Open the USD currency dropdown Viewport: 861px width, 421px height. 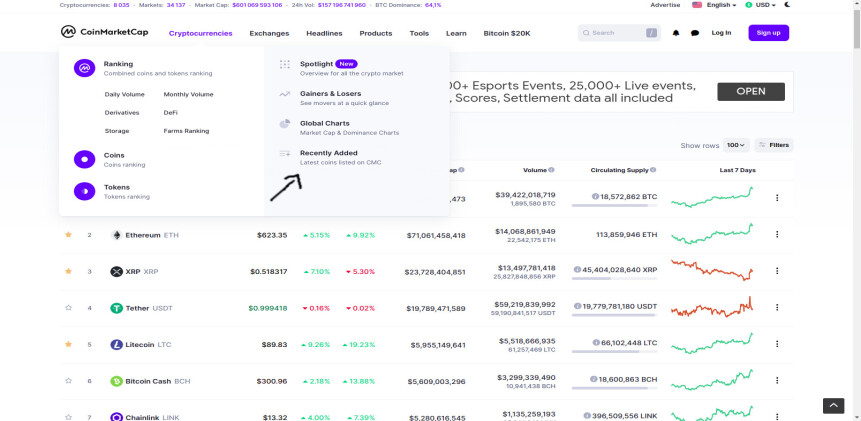761,5
